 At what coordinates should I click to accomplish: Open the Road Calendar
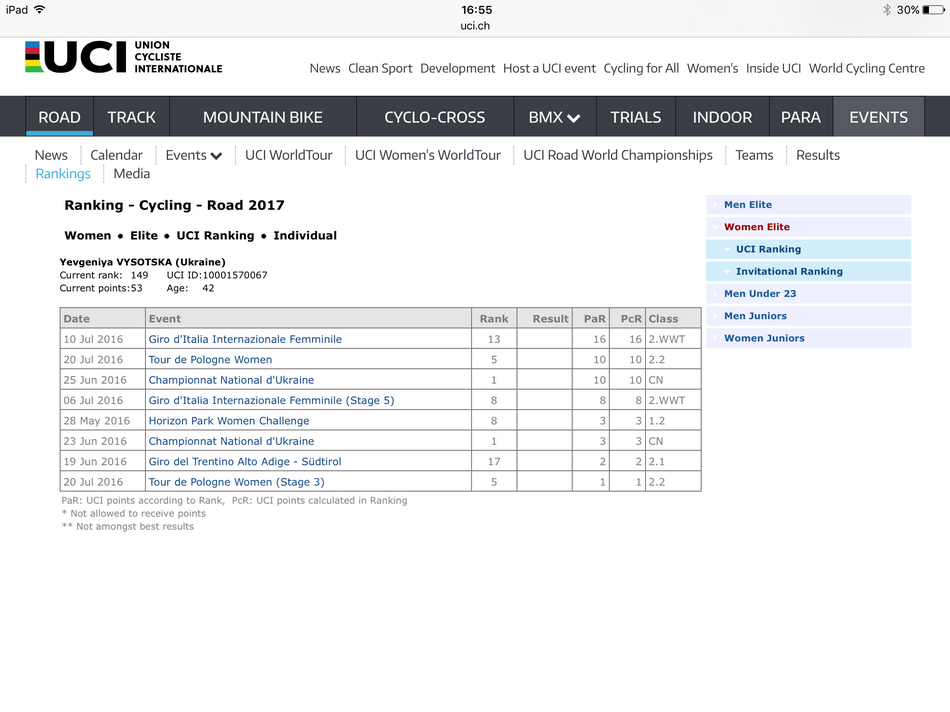116,155
